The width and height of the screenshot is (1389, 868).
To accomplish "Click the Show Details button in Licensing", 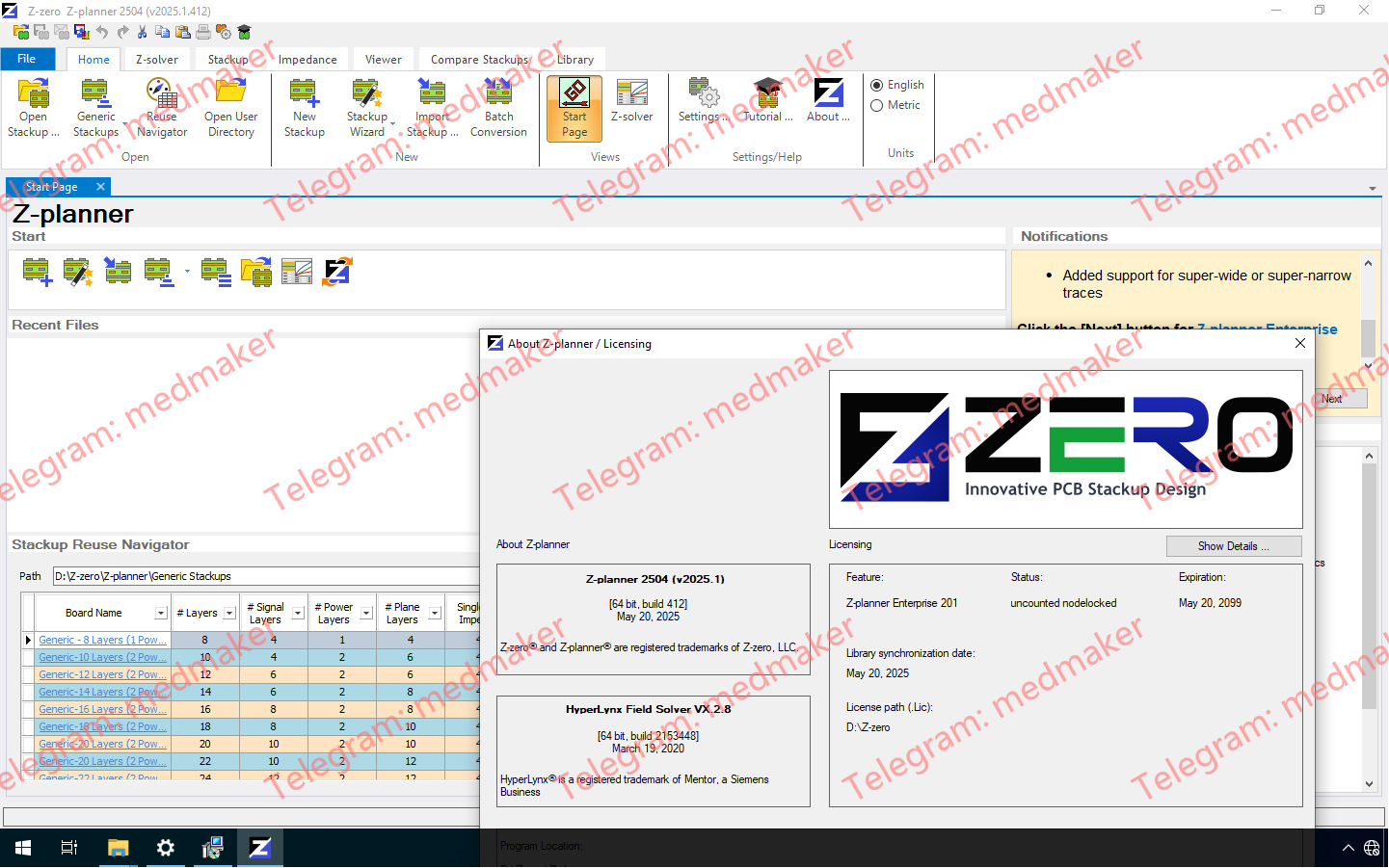I will pos(1234,546).
